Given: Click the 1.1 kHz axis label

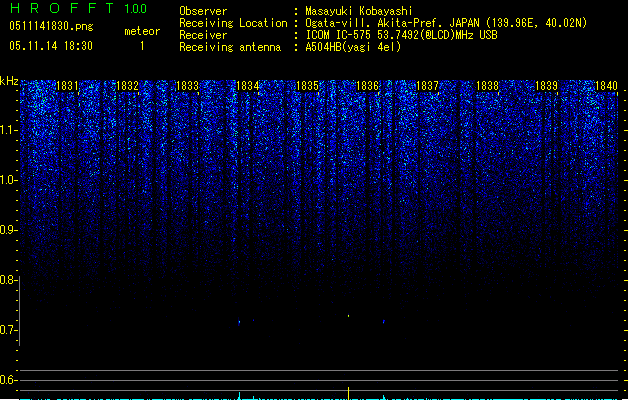Looking at the screenshot, I should 8,130.
